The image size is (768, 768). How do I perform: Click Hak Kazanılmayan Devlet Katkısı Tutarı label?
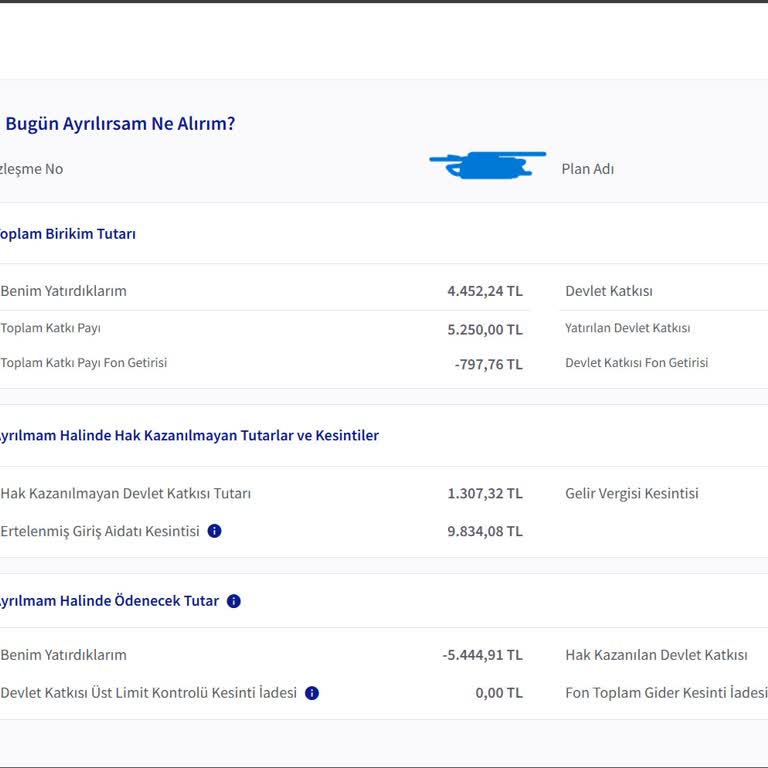pos(126,493)
